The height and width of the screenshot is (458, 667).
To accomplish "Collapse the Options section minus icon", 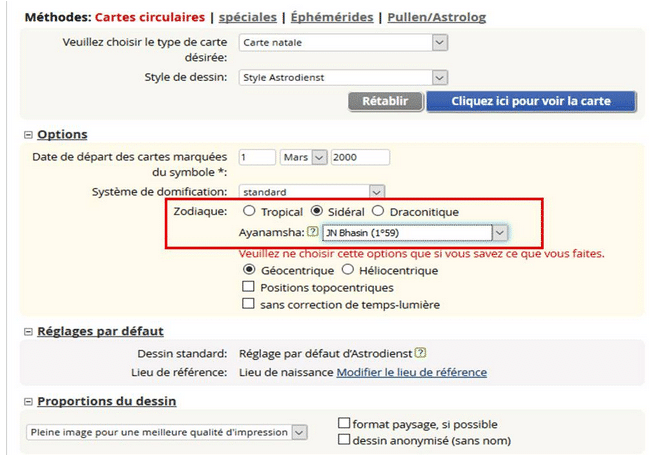I will (29, 135).
